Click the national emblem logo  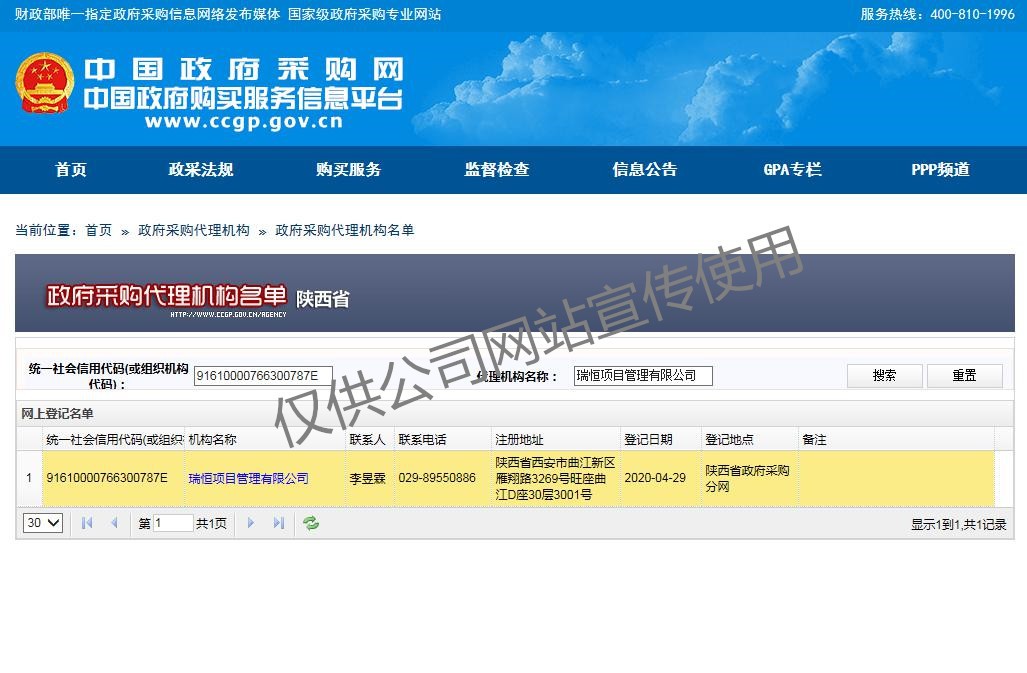click(43, 83)
